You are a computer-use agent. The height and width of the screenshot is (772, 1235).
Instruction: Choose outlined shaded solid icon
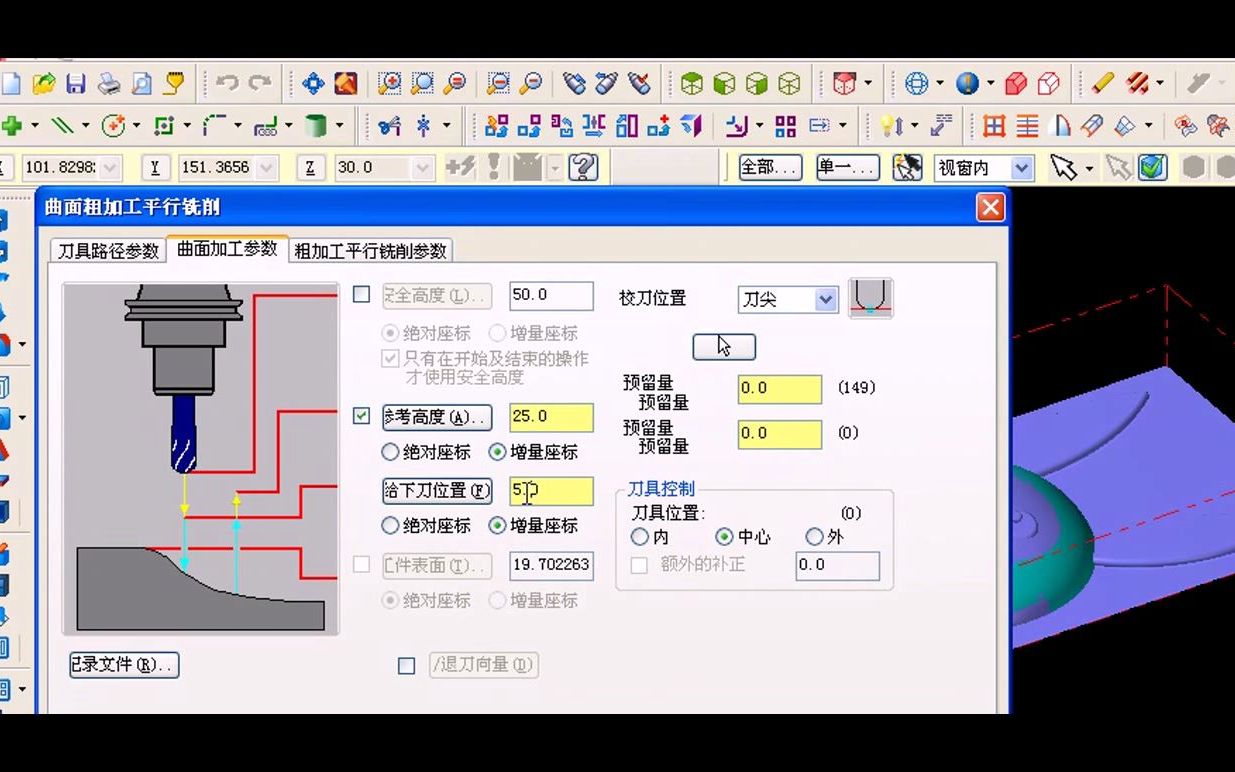coord(1048,84)
